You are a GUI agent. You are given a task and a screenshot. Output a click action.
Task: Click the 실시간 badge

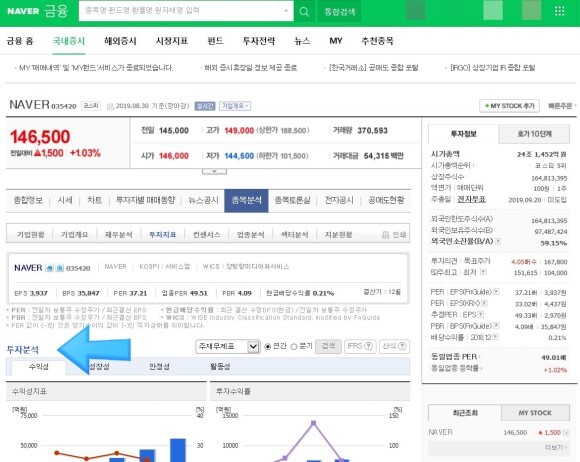[205, 106]
